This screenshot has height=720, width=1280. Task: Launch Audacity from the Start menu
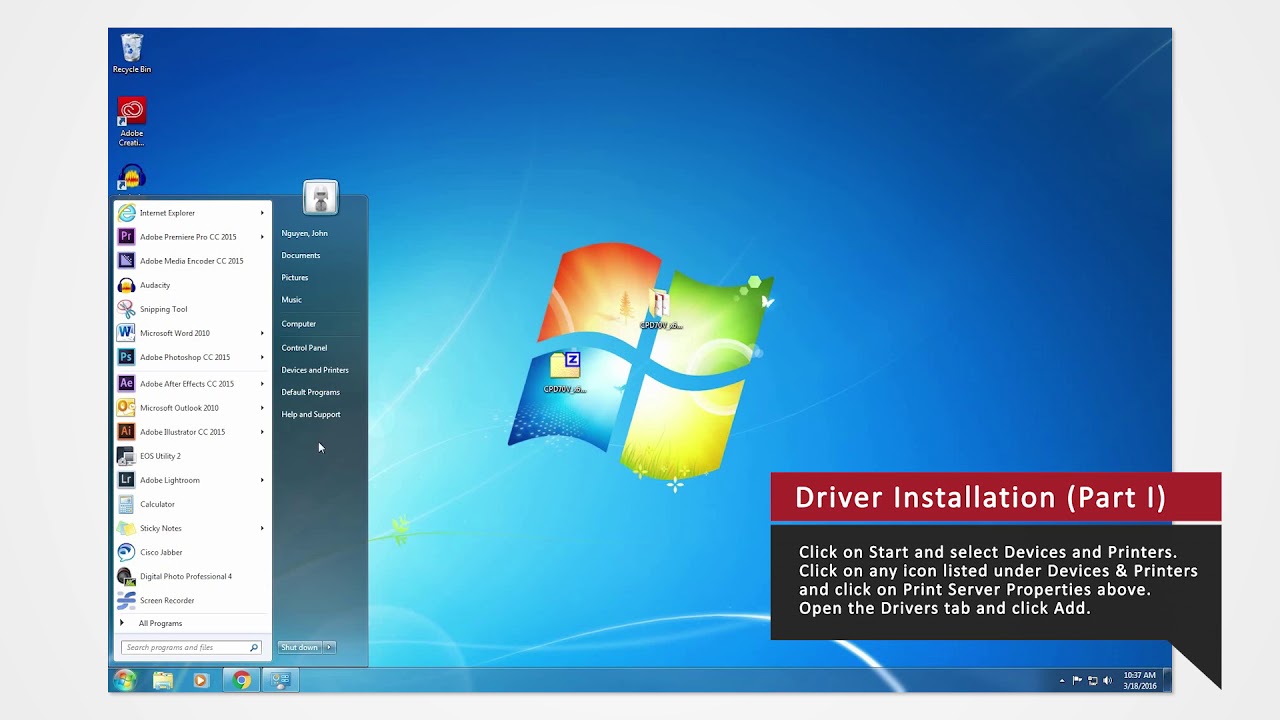pyautogui.click(x=191, y=285)
